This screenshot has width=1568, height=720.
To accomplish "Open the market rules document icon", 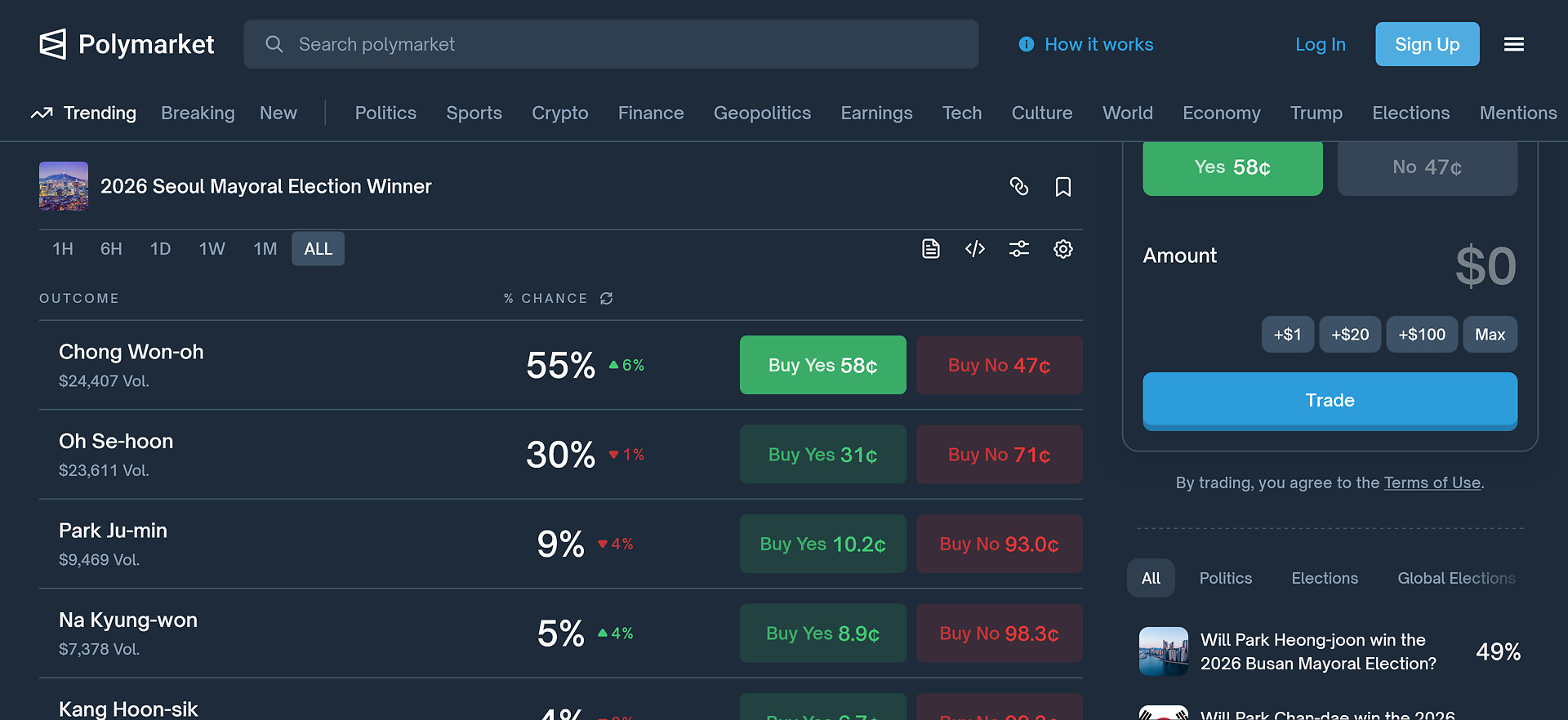I will pos(931,249).
